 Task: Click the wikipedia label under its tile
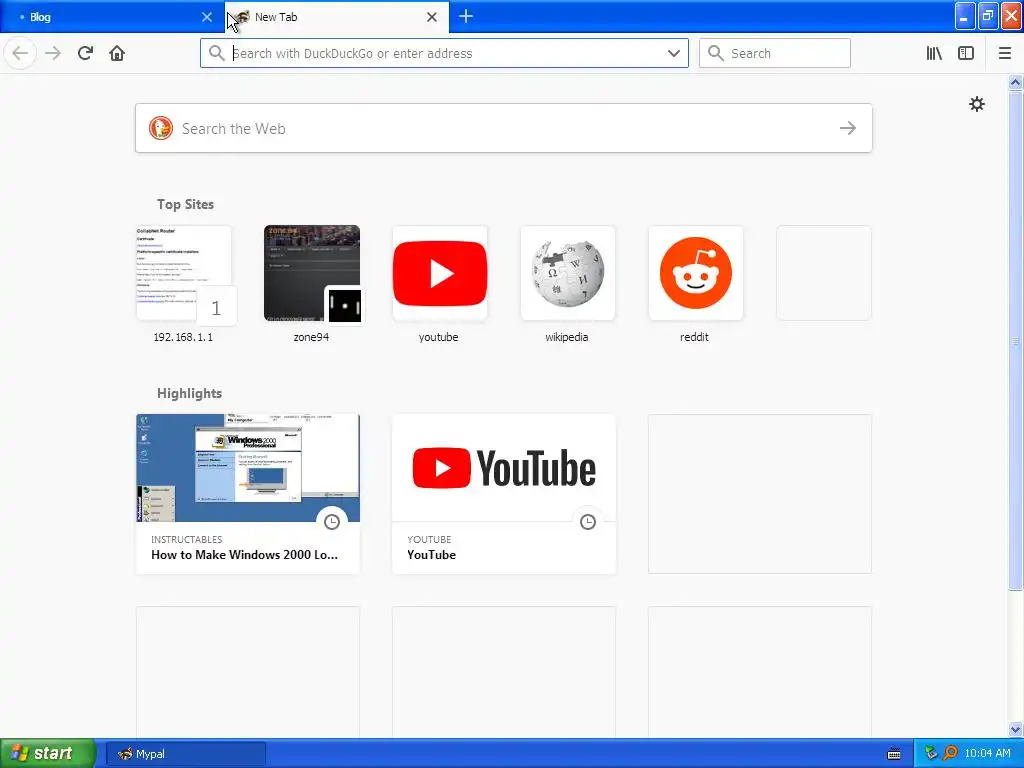[x=566, y=337]
